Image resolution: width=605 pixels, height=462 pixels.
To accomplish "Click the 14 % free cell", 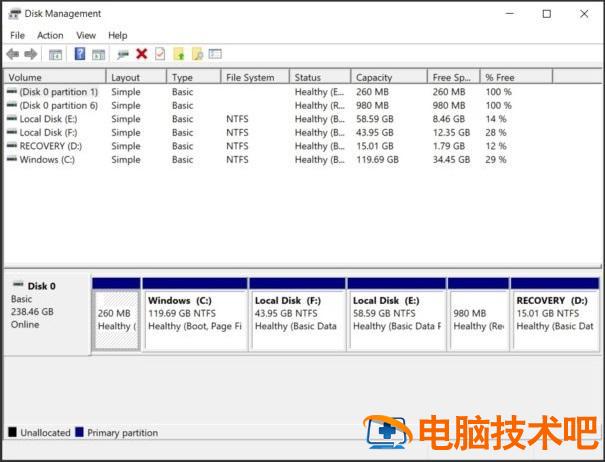I will pos(496,119).
